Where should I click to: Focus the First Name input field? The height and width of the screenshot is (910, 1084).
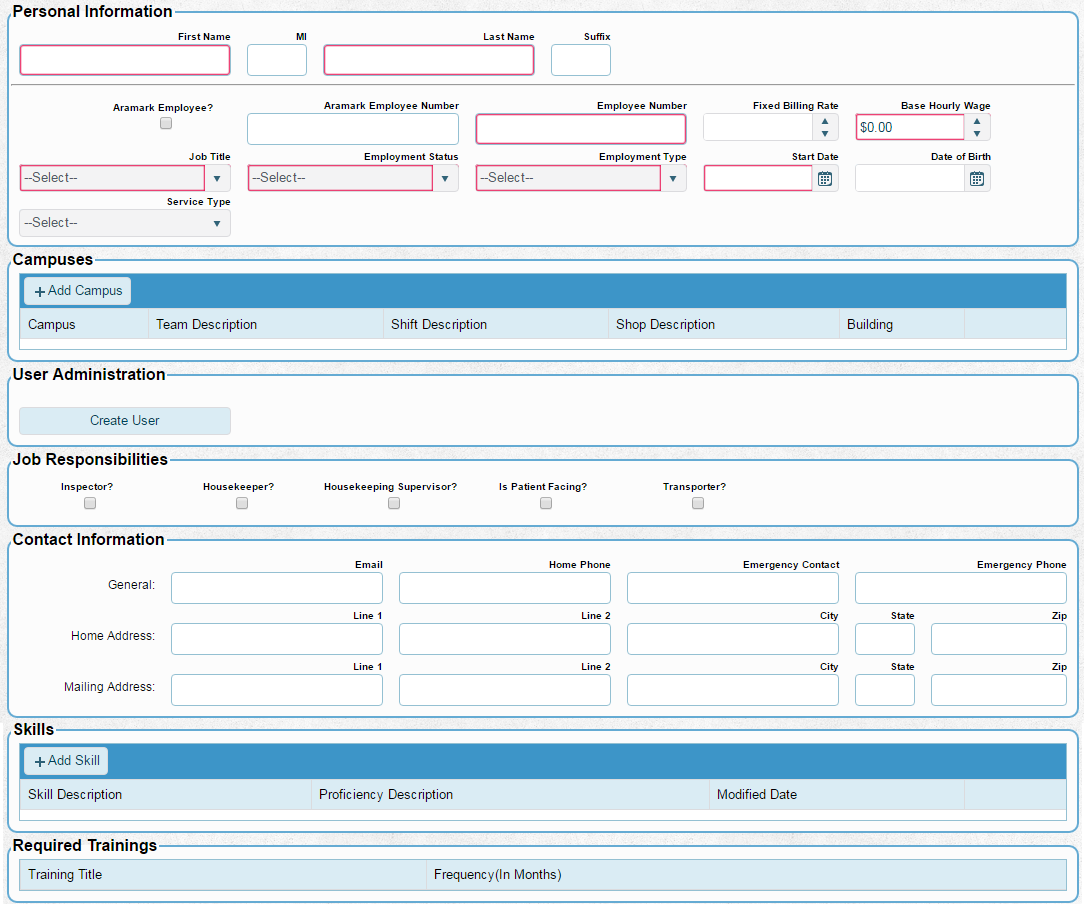pos(125,60)
